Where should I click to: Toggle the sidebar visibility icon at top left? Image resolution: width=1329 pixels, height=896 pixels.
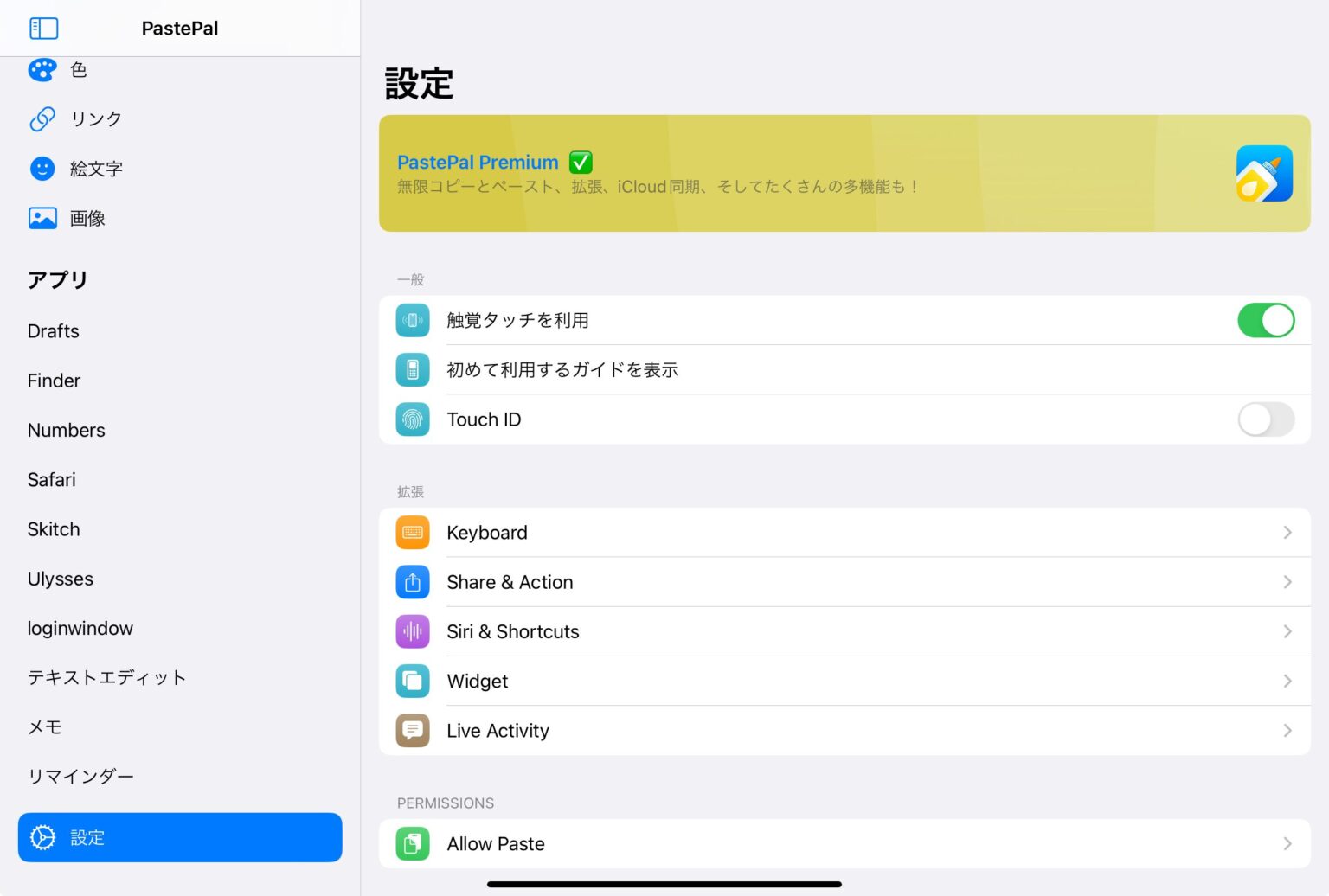pos(43,28)
